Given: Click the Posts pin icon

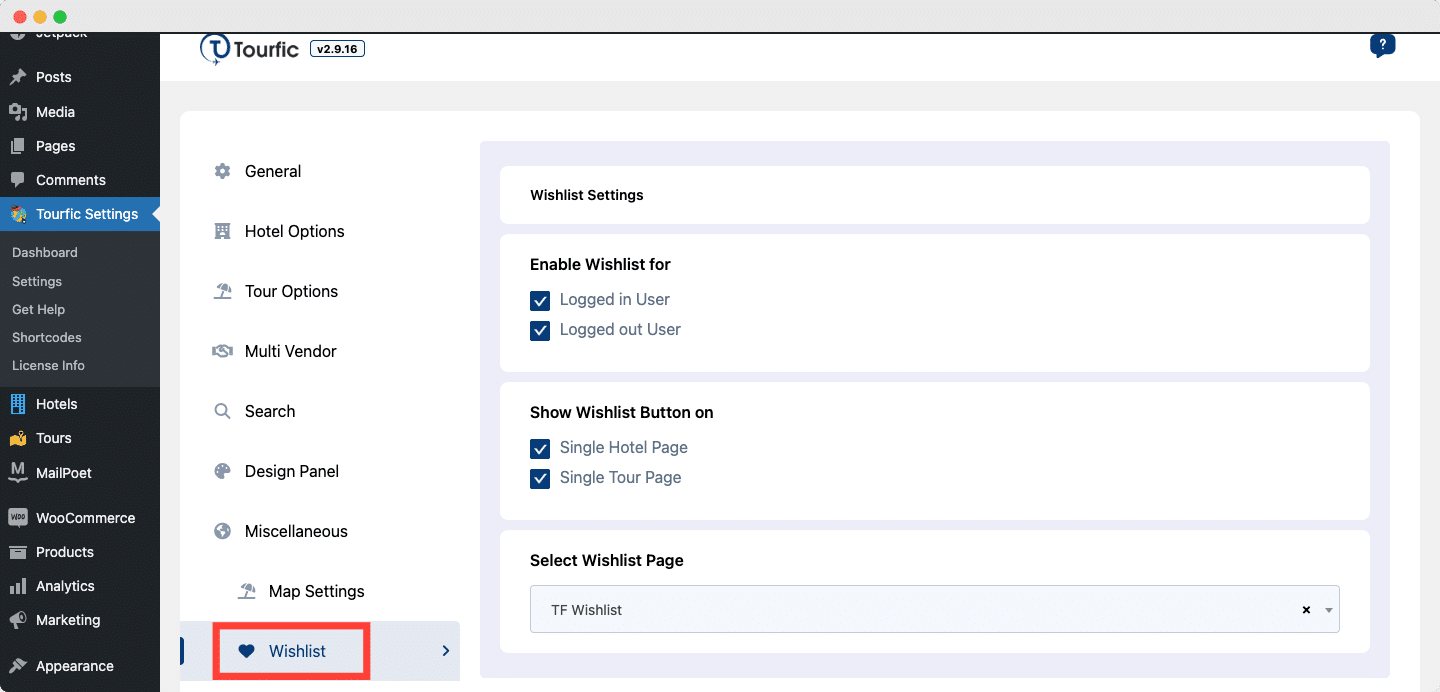Looking at the screenshot, I should [x=18, y=77].
